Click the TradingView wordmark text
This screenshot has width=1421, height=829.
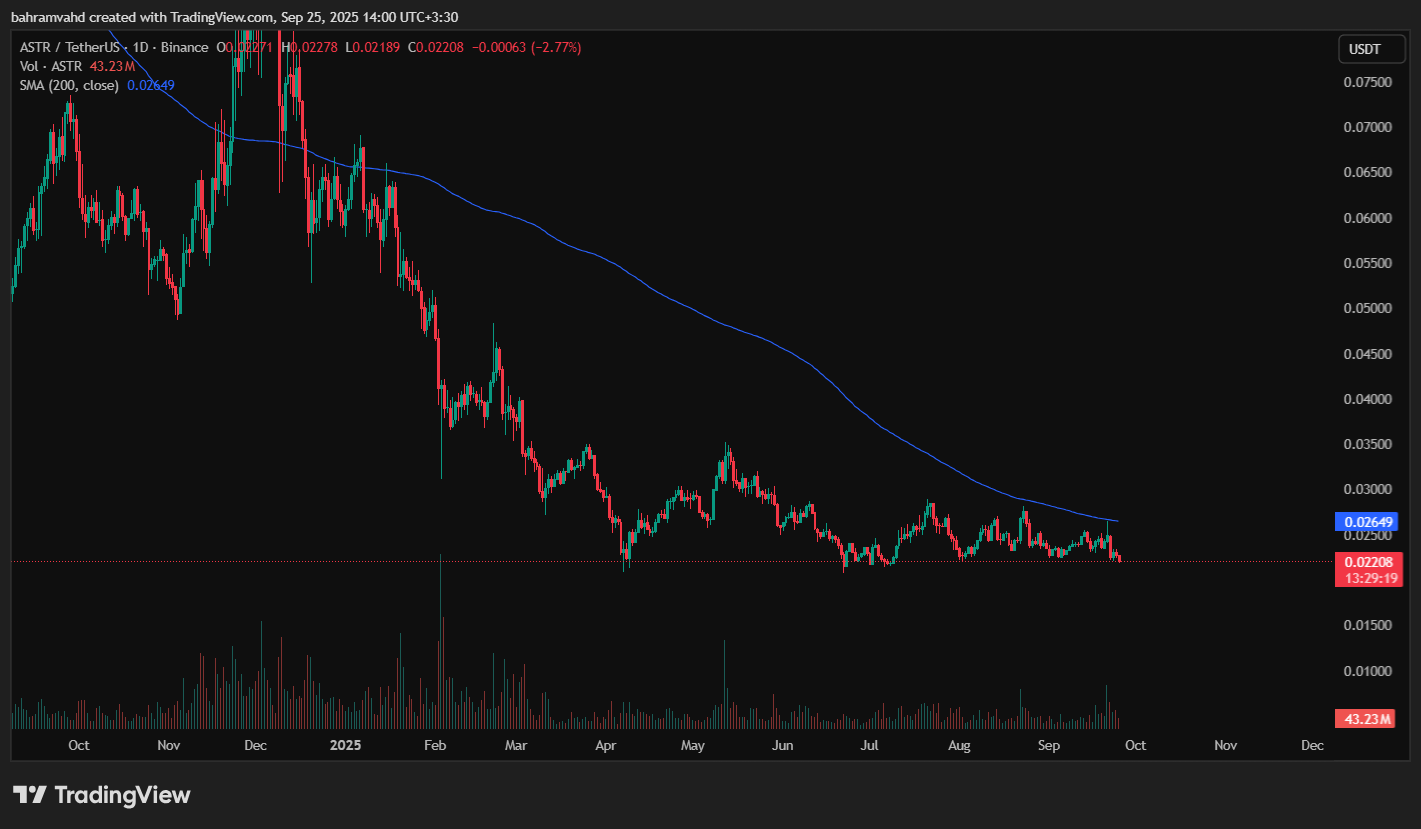122,796
